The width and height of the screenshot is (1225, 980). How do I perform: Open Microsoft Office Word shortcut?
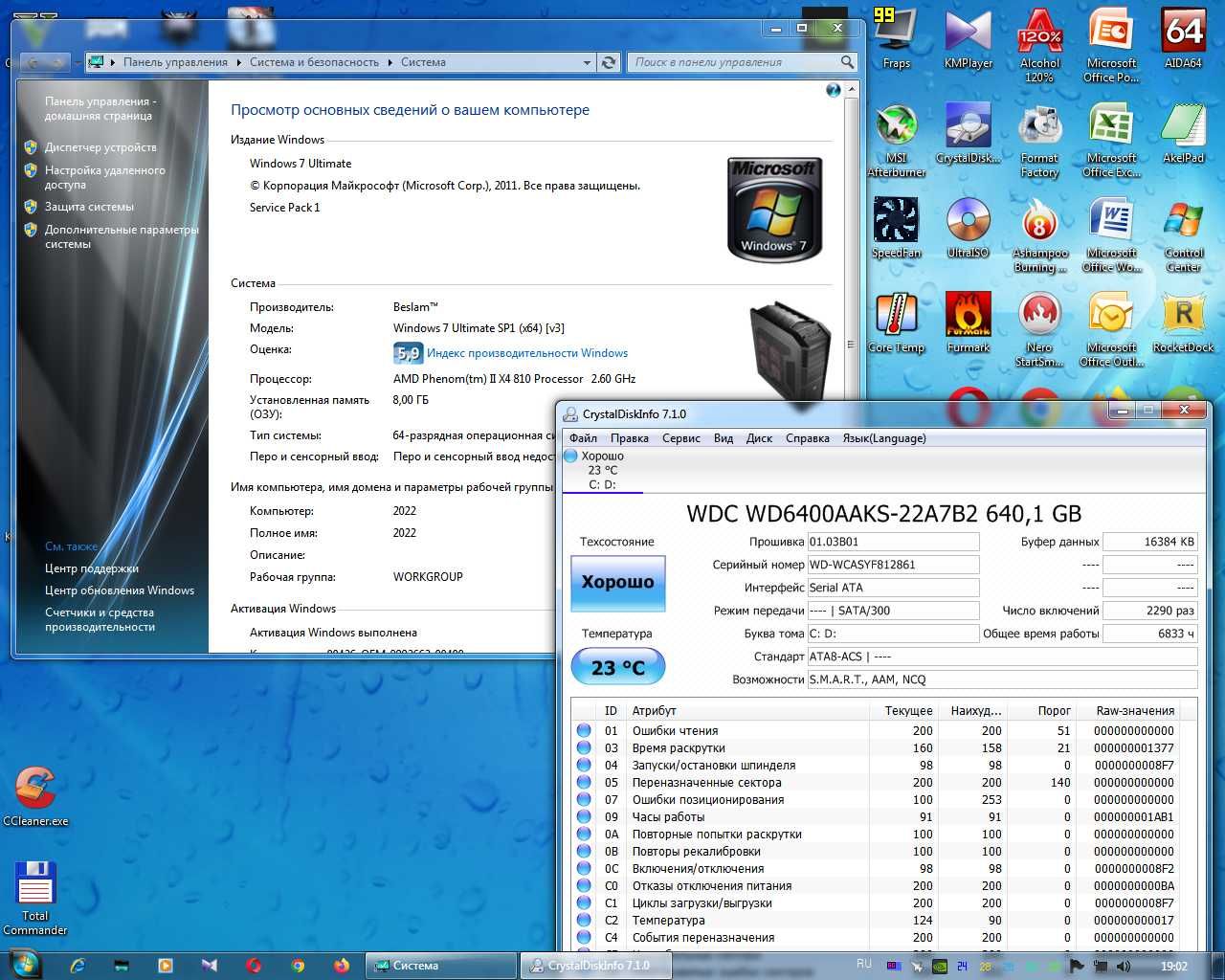coord(1111,234)
